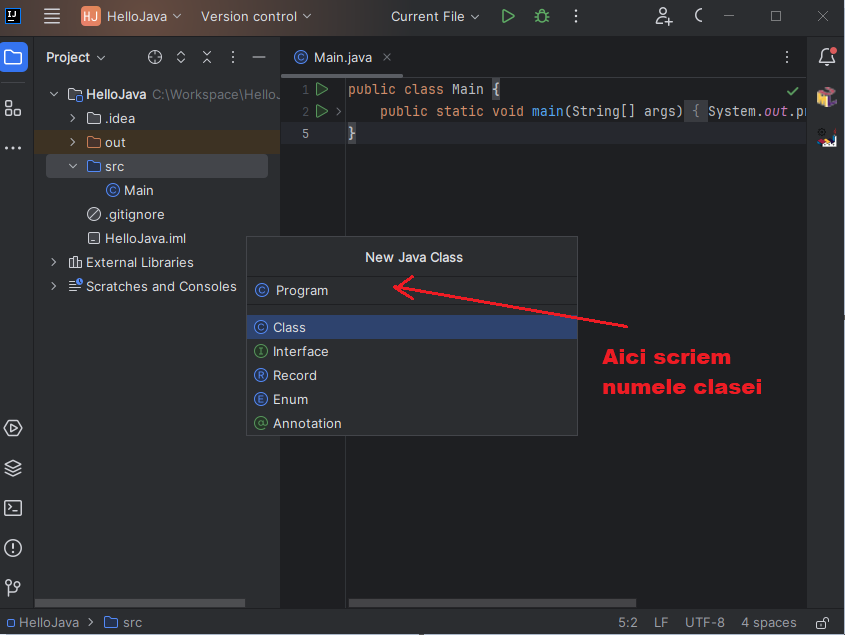Click UTF-8 encoding indicator
Image resolution: width=845 pixels, height=635 pixels.
(704, 623)
